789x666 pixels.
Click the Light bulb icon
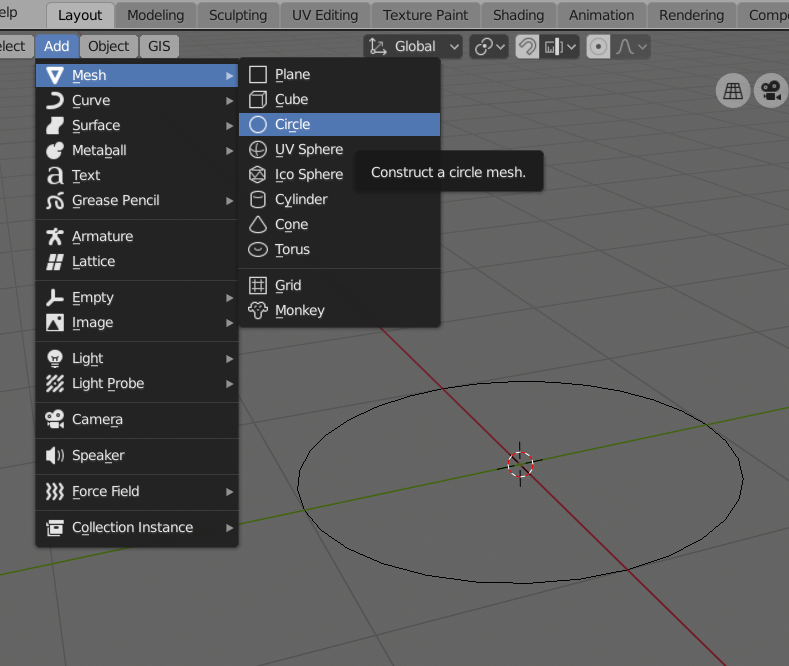(55, 359)
